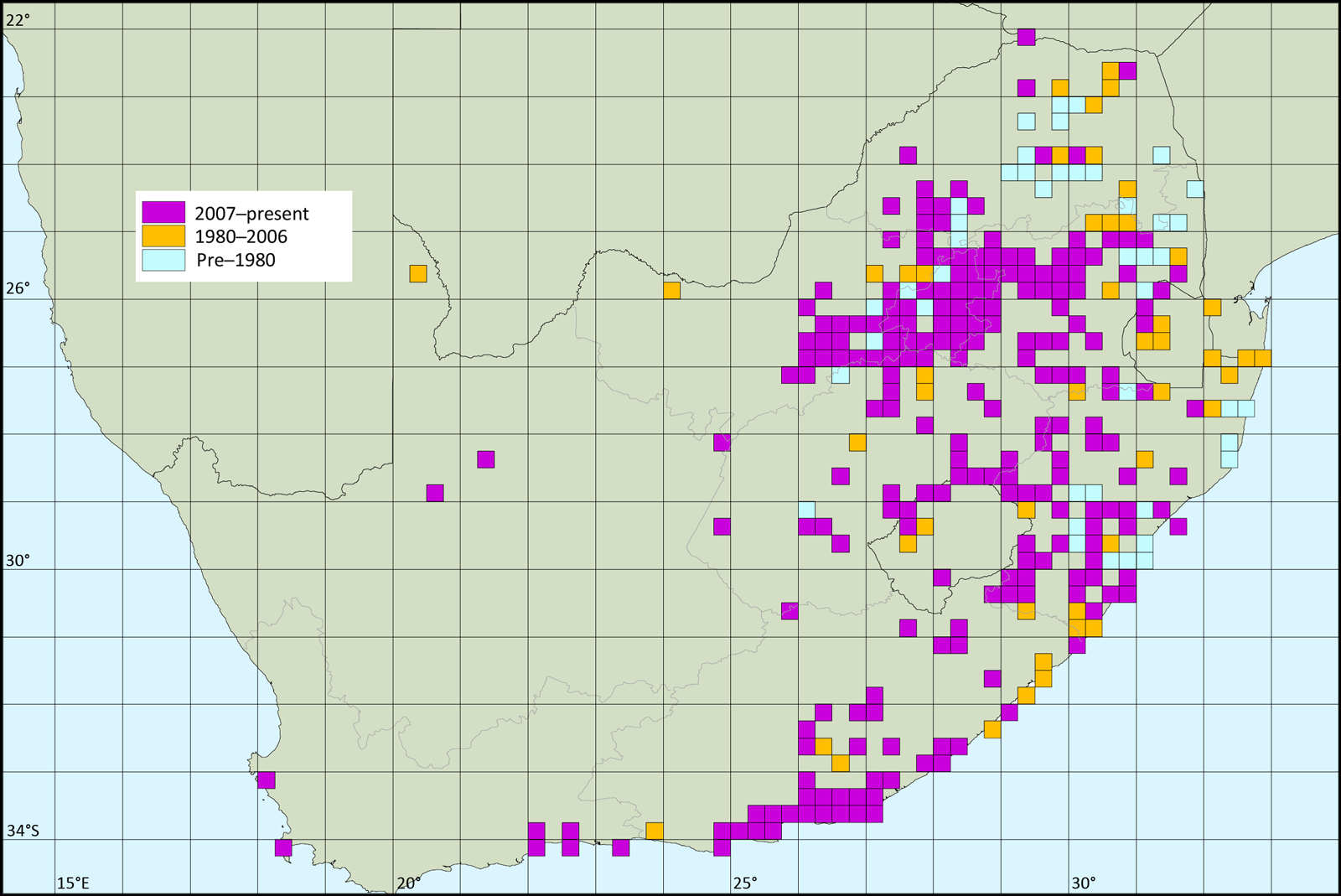Click the lone orange square on south coast

(x=655, y=831)
